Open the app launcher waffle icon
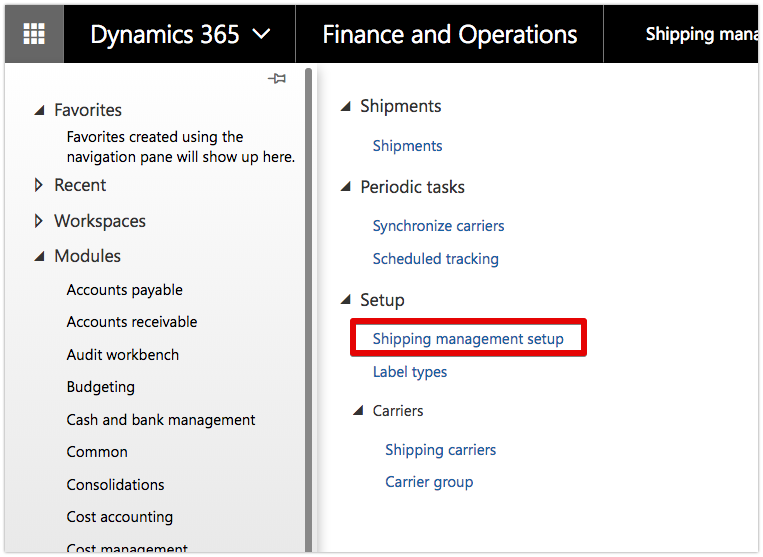The height and width of the screenshot is (557, 763). [x=34, y=34]
